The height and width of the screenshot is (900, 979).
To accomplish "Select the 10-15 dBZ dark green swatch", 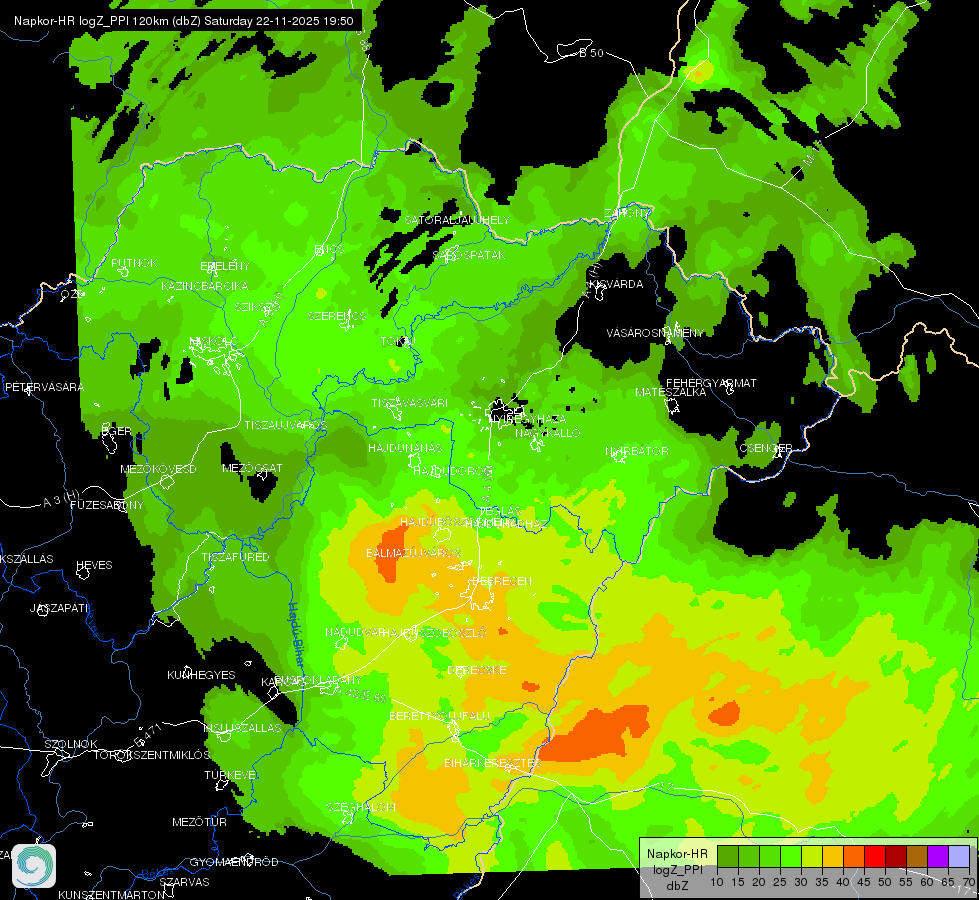I will tap(727, 856).
